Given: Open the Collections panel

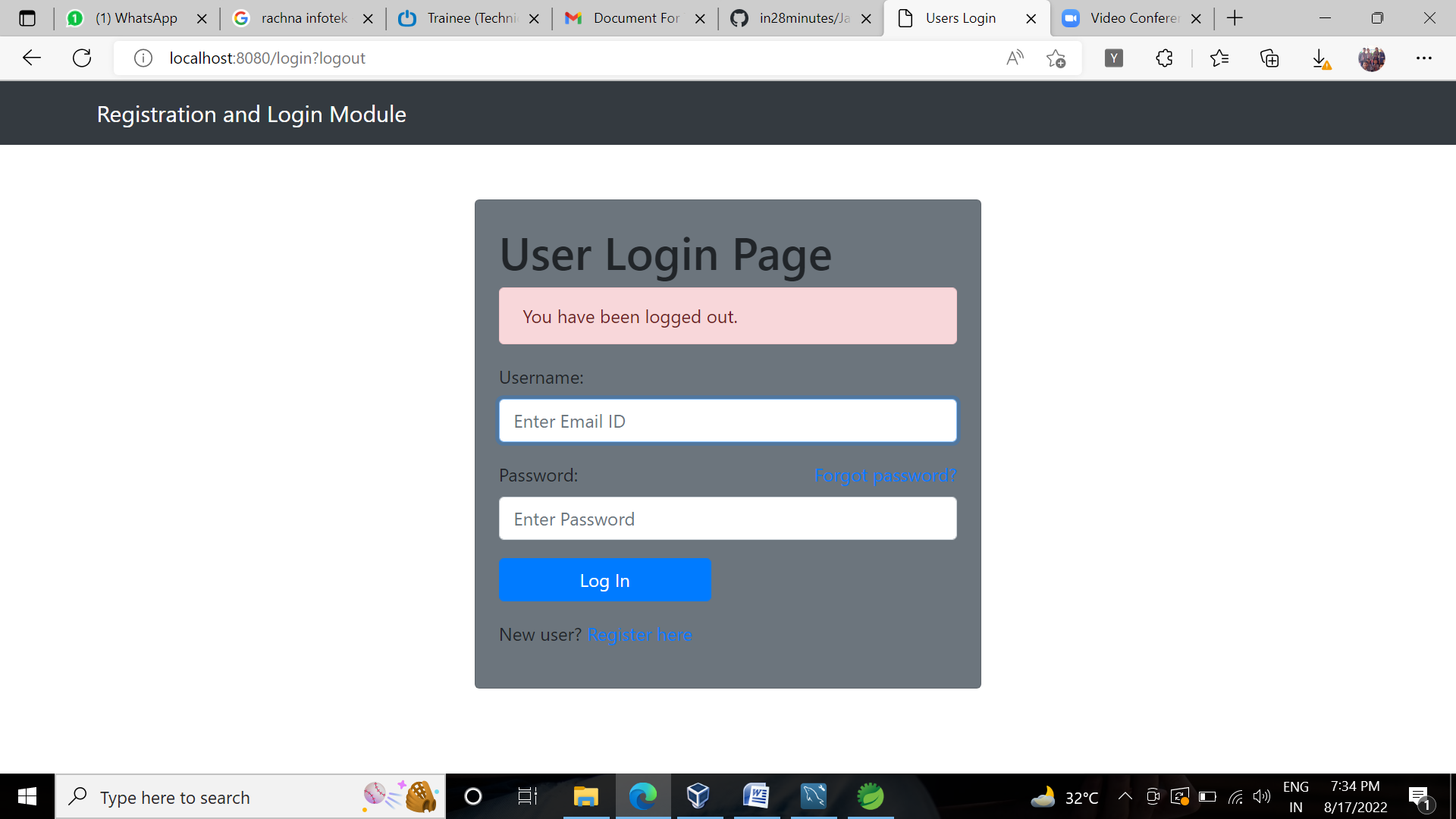Looking at the screenshot, I should (x=1269, y=58).
